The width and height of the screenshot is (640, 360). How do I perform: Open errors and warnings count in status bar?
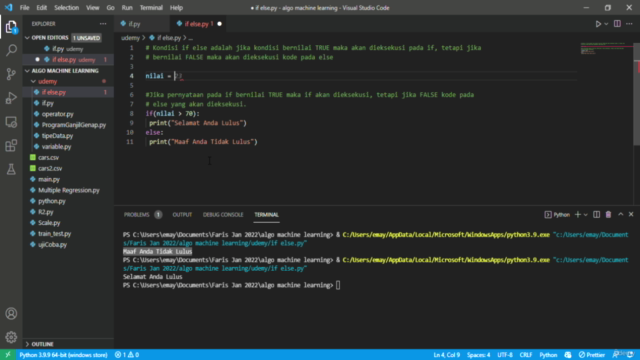click(127, 355)
